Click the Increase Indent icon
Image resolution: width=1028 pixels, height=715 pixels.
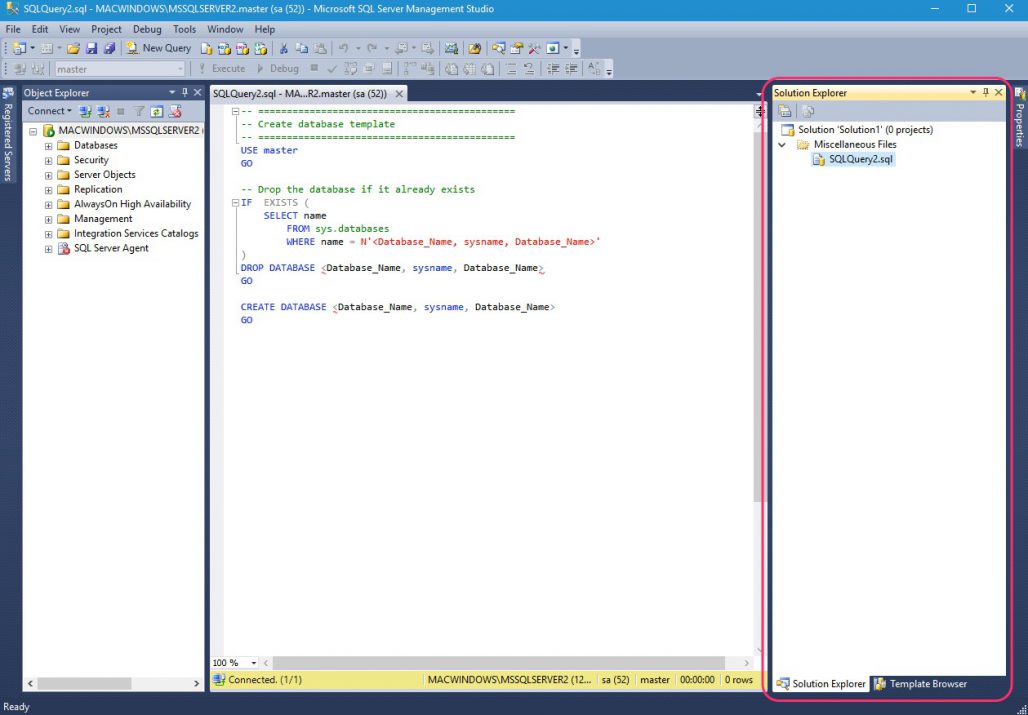point(571,69)
